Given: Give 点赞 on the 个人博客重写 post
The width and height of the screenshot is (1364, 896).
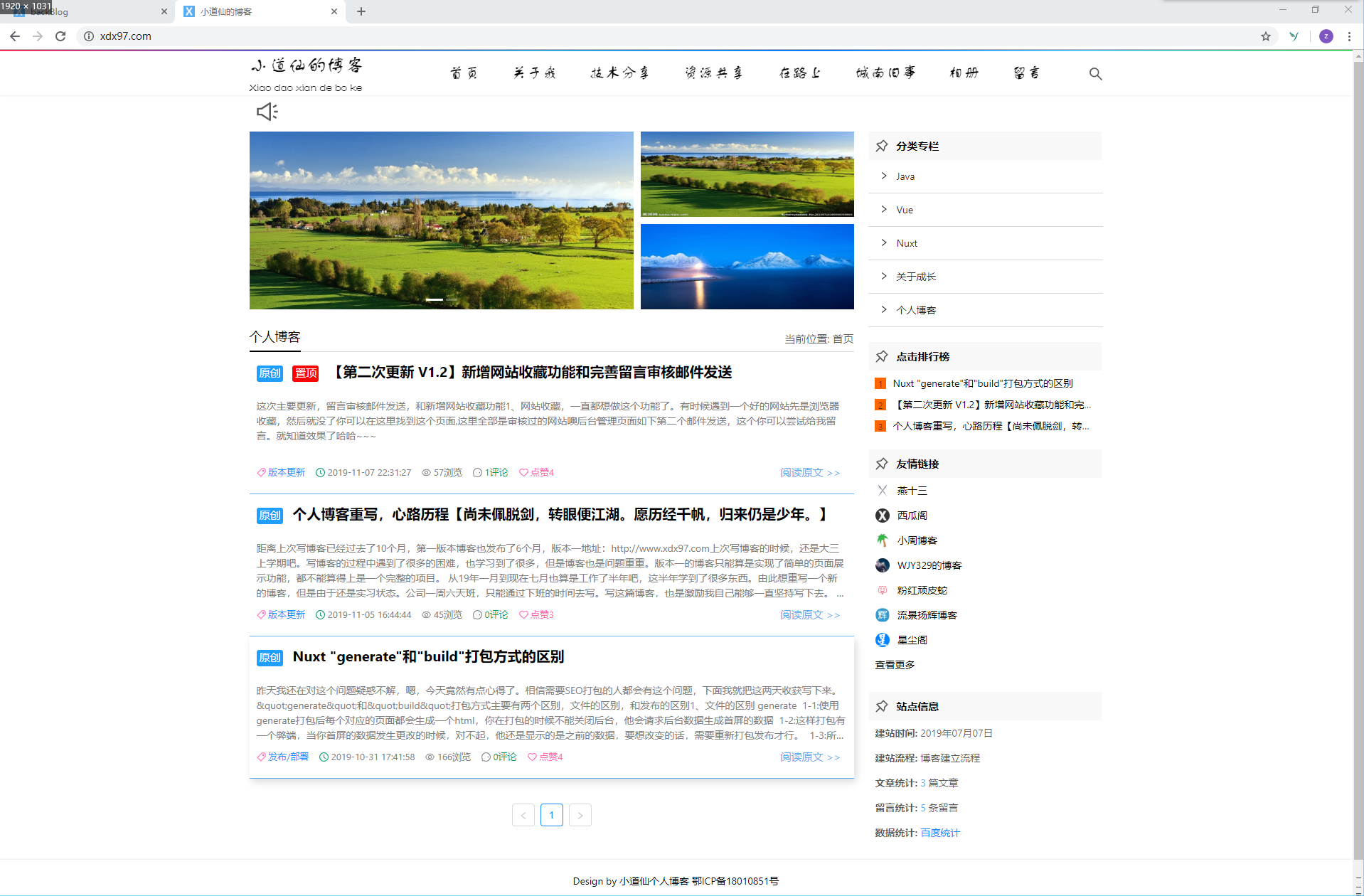Looking at the screenshot, I should pos(524,614).
